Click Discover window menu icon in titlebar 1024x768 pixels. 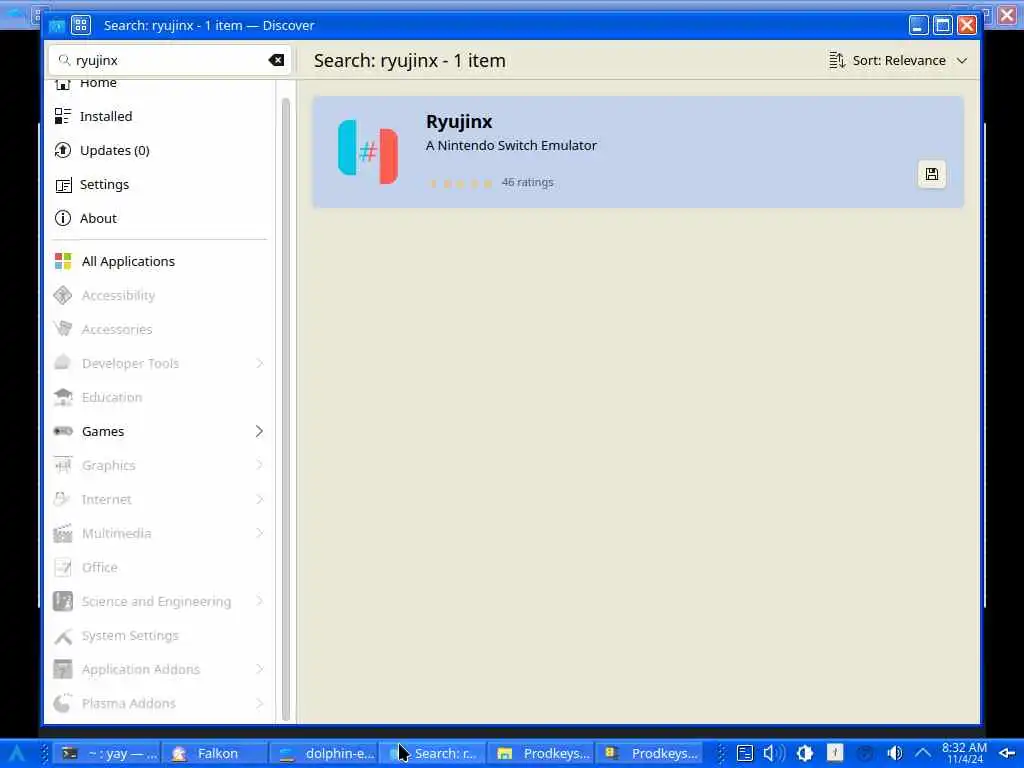point(81,25)
